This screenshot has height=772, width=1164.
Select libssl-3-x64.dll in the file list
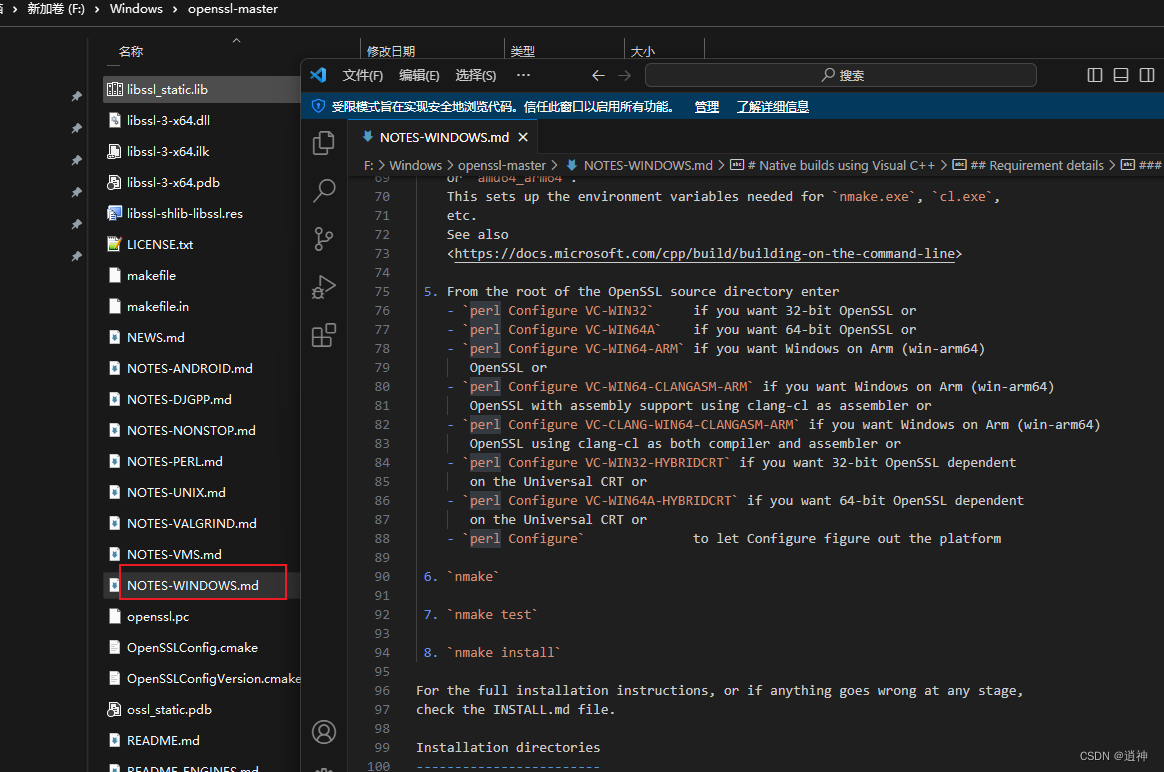168,120
